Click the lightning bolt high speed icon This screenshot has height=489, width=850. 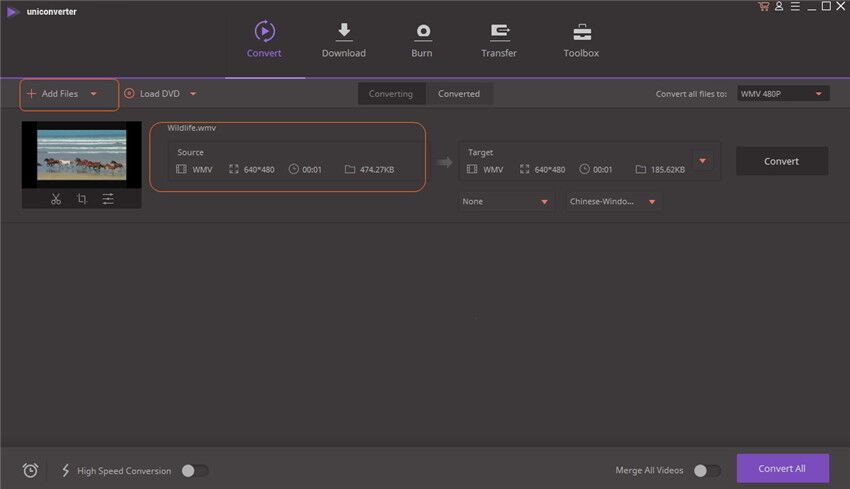point(66,470)
